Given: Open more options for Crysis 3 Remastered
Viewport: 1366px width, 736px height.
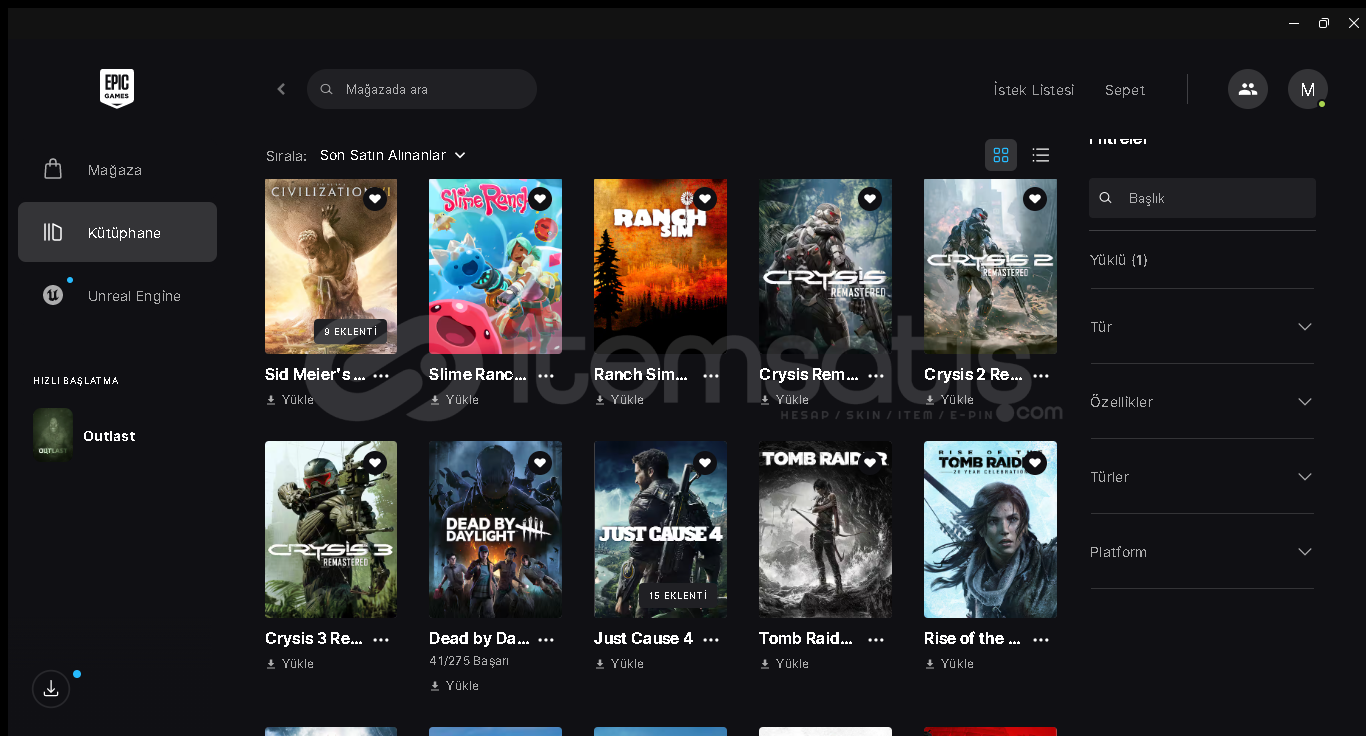Looking at the screenshot, I should [381, 640].
